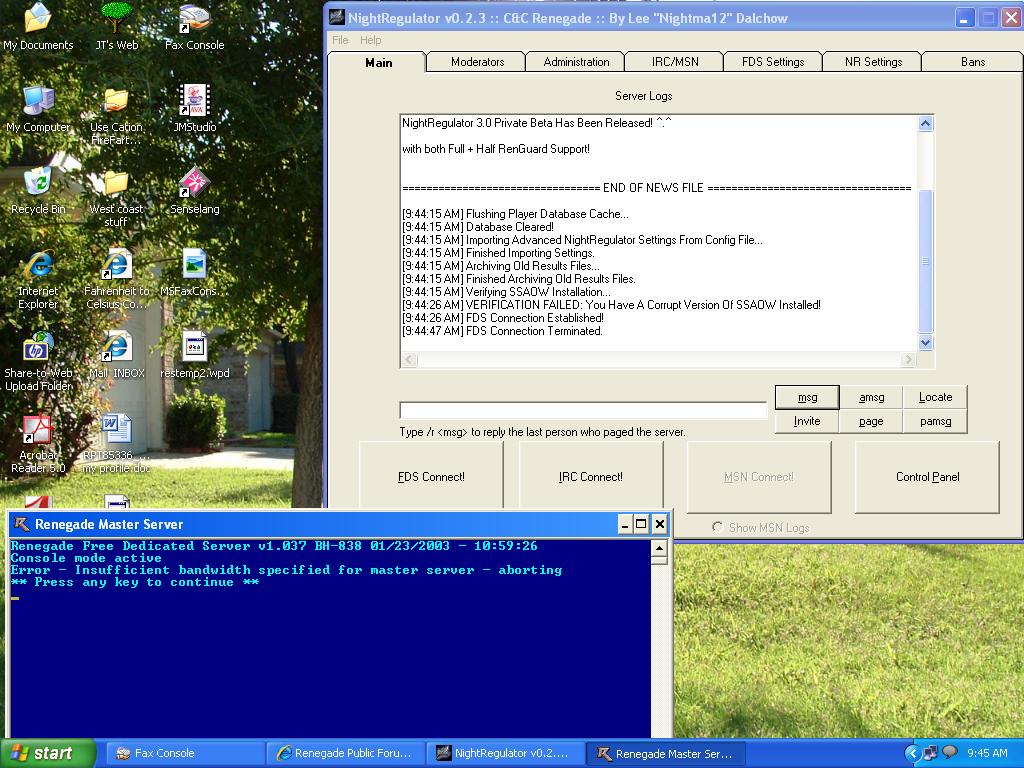1024x768 pixels.
Task: Open the Recycle Bin icon
Action: tap(37, 184)
